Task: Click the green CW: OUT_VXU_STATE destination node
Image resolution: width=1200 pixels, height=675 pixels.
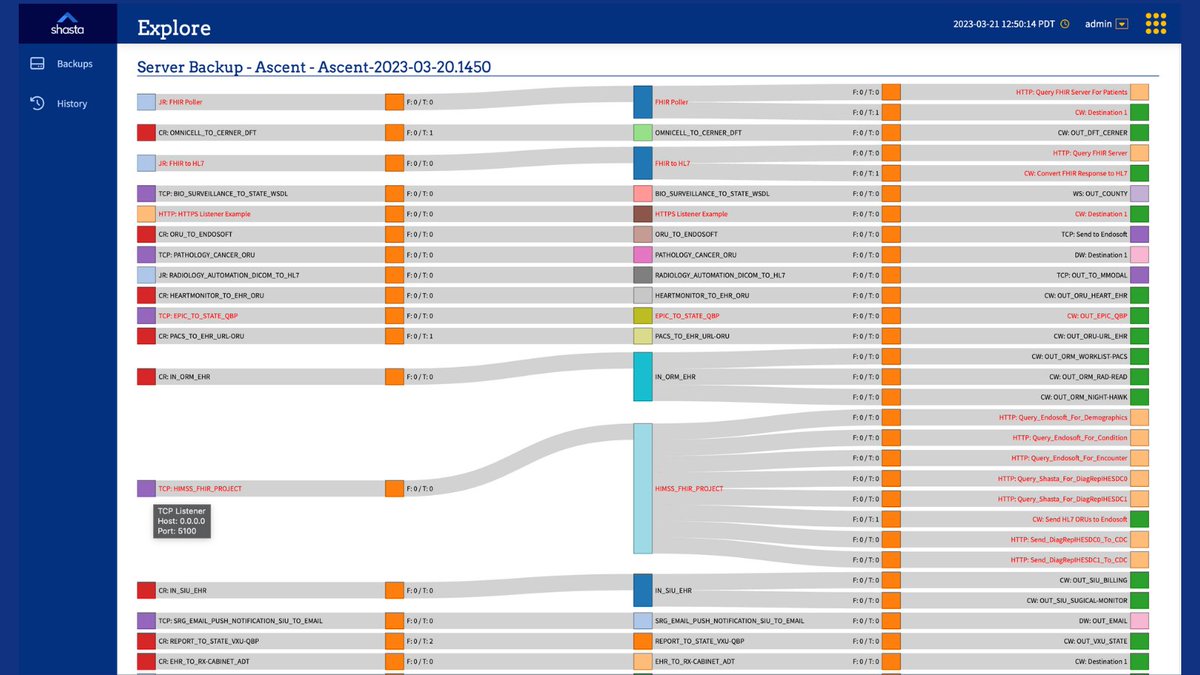Action: pos(1140,641)
